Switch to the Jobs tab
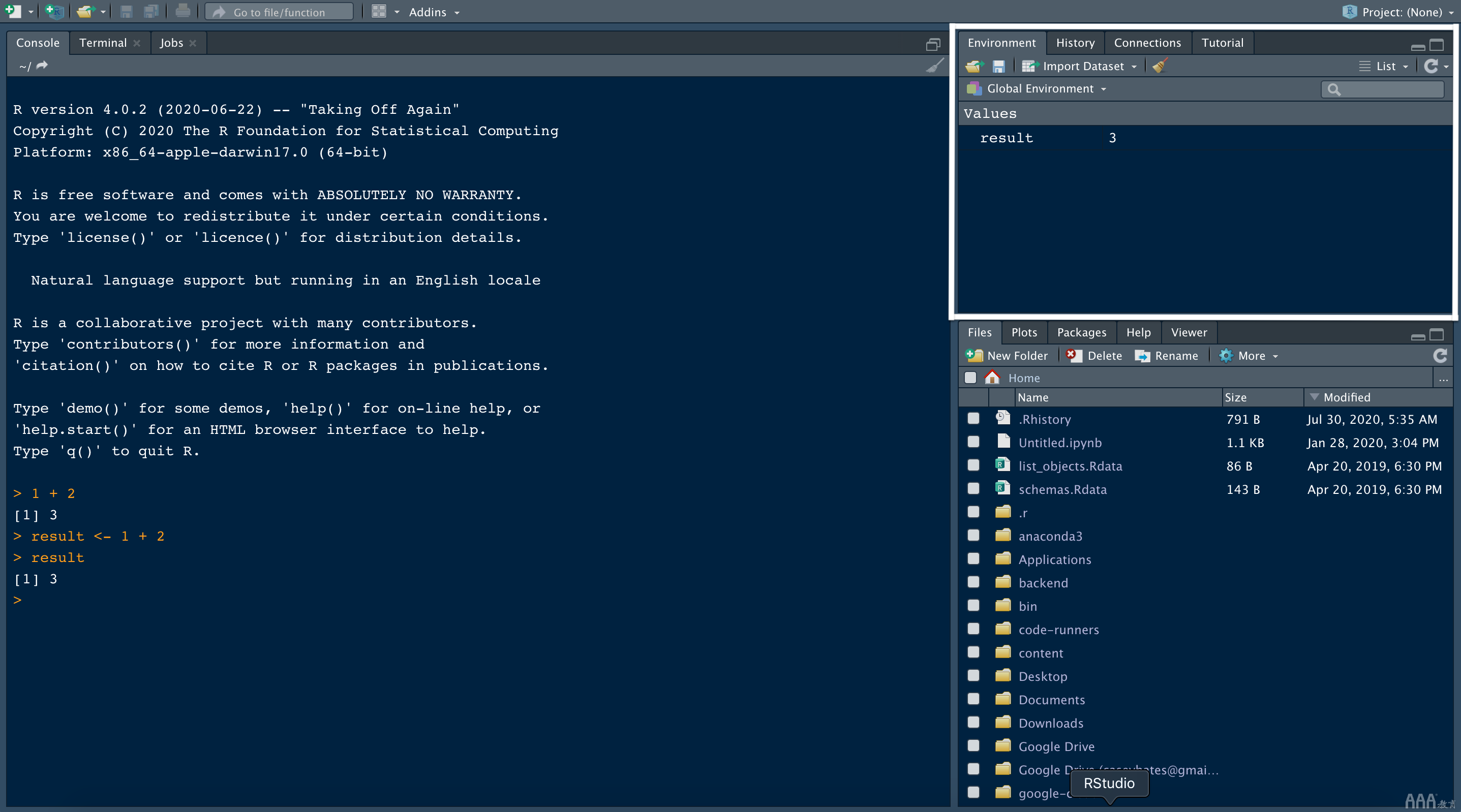 click(x=171, y=43)
